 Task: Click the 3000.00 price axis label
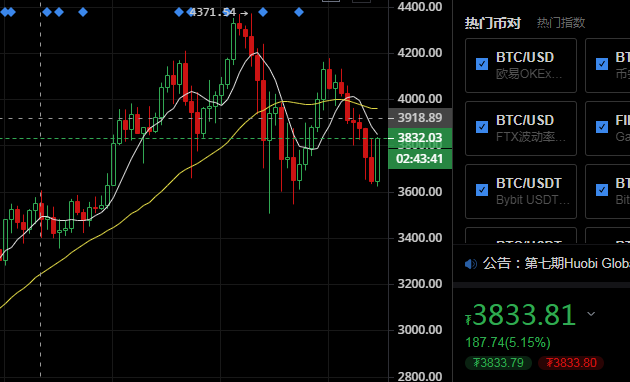[420, 329]
